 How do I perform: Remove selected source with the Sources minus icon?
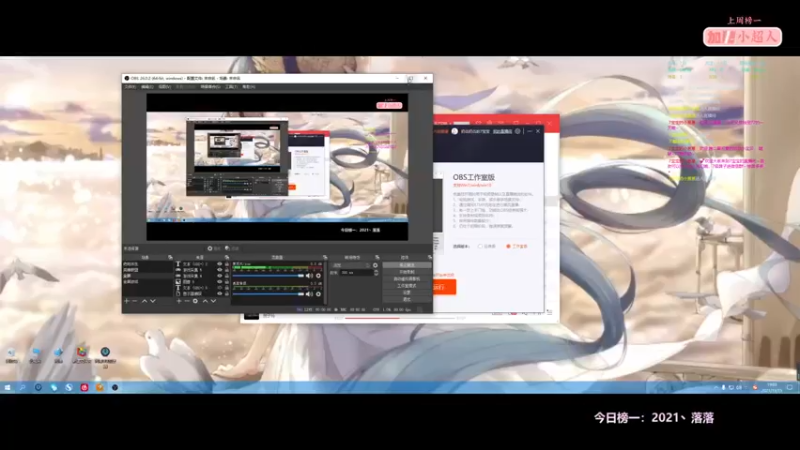click(187, 301)
